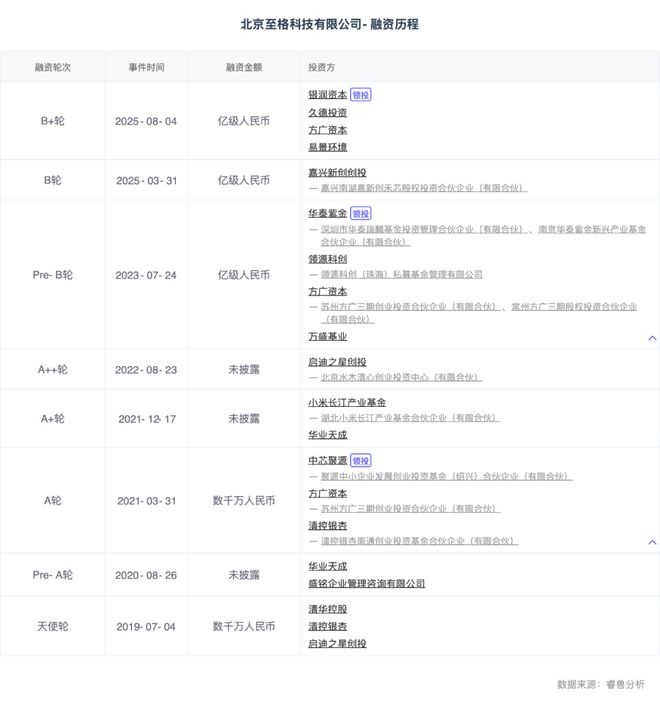Open the 易普环境 investor link

click(328, 147)
